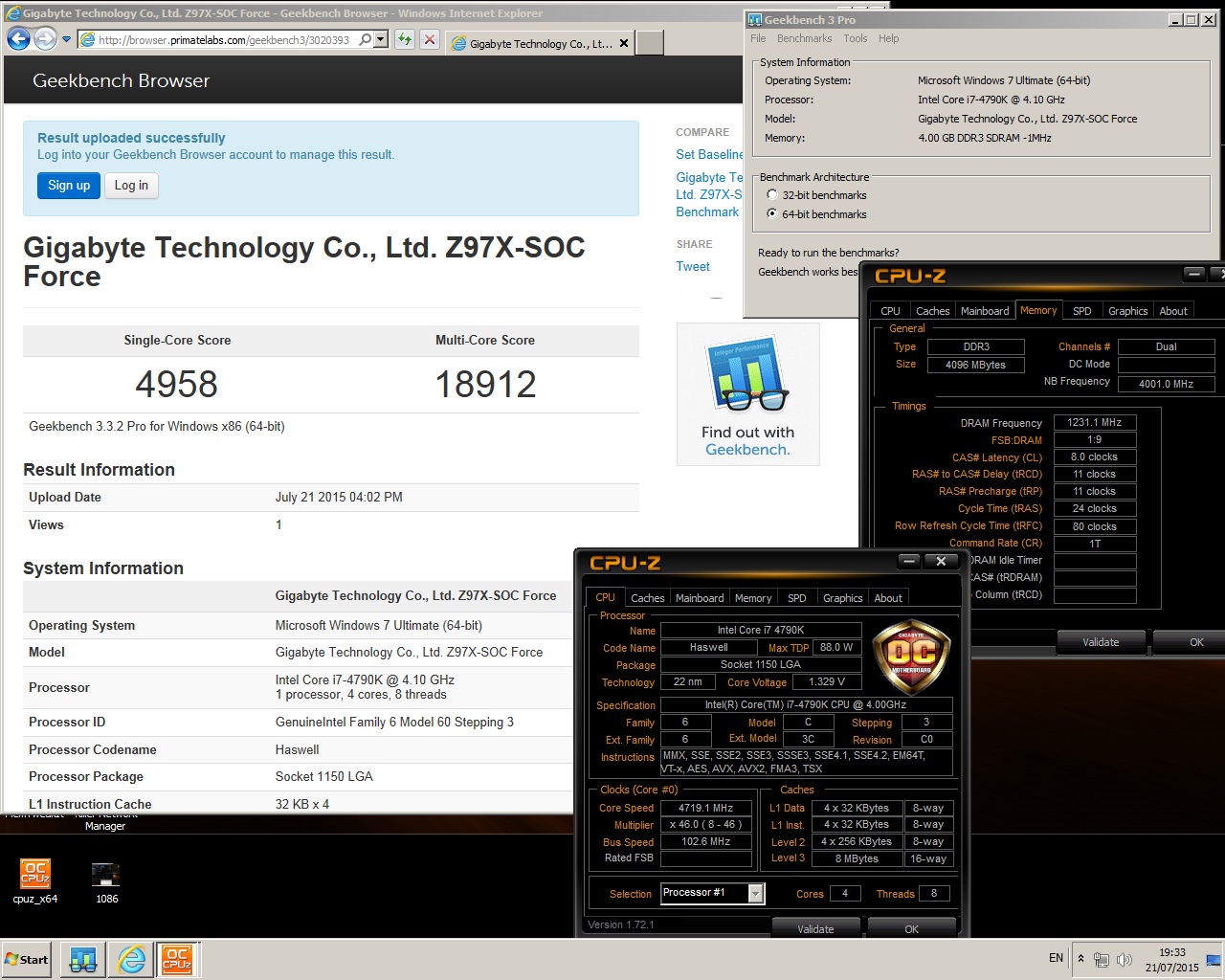
Task: Click the Geekbench taskbar icon
Action: pyautogui.click(x=83, y=959)
